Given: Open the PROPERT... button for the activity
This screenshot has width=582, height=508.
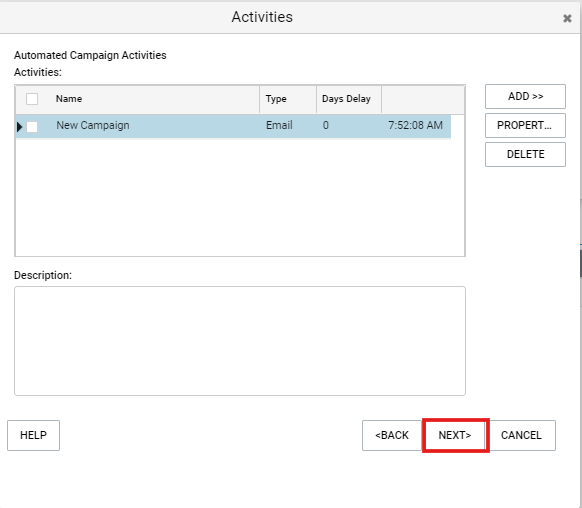Looking at the screenshot, I should pos(525,125).
